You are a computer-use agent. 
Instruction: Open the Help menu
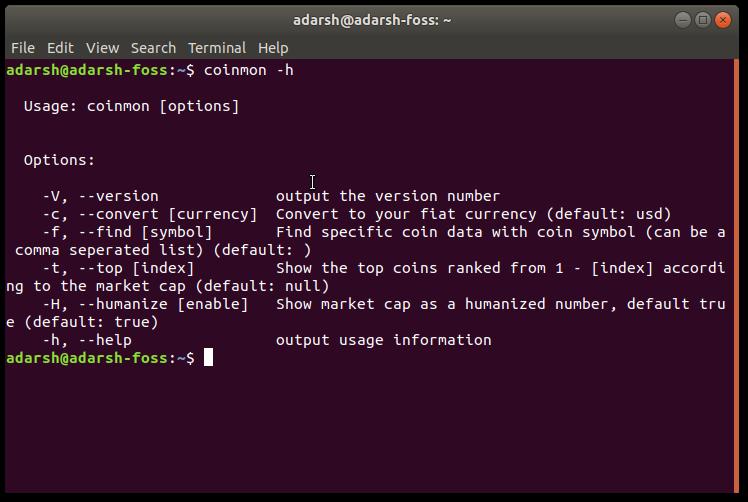click(273, 48)
